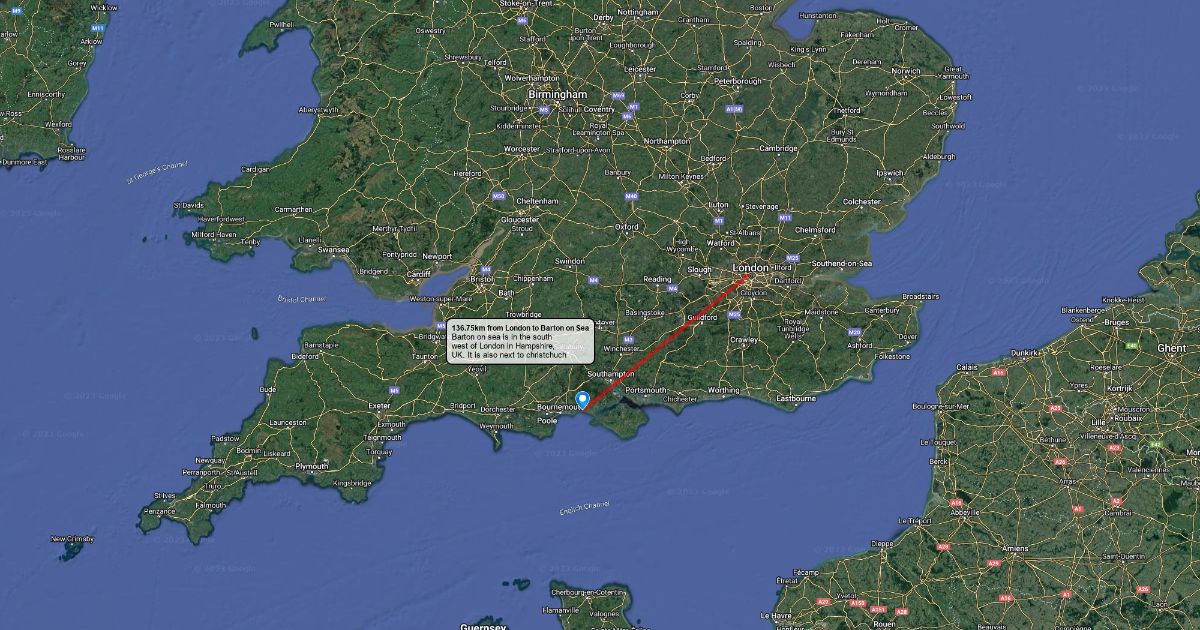This screenshot has height=630, width=1200.
Task: Click the English Channel water label
Action: tap(585, 508)
